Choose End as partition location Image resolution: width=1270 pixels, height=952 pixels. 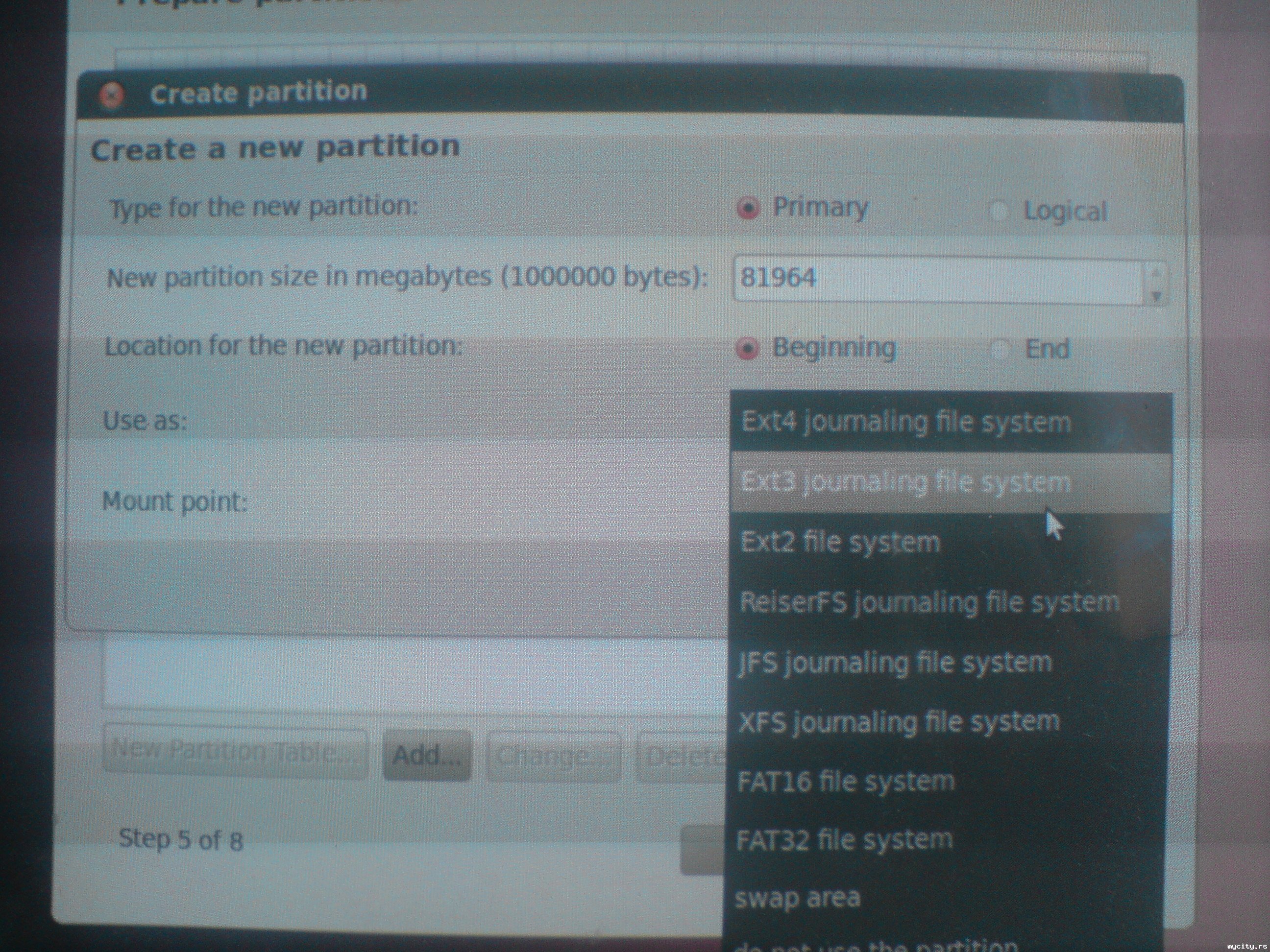1000,350
